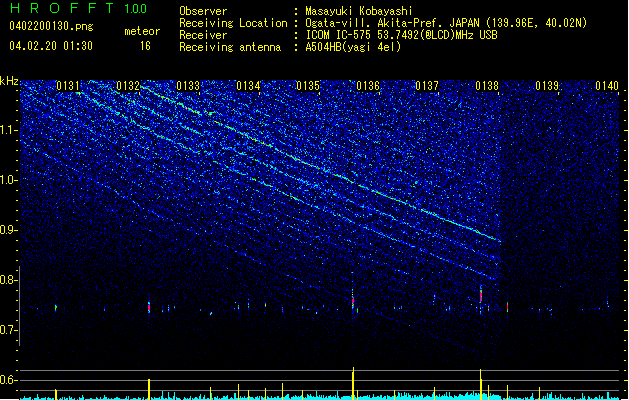This screenshot has width=629, height=400.
Task: Click the 0.8 kHz axis label
Action: pos(9,280)
